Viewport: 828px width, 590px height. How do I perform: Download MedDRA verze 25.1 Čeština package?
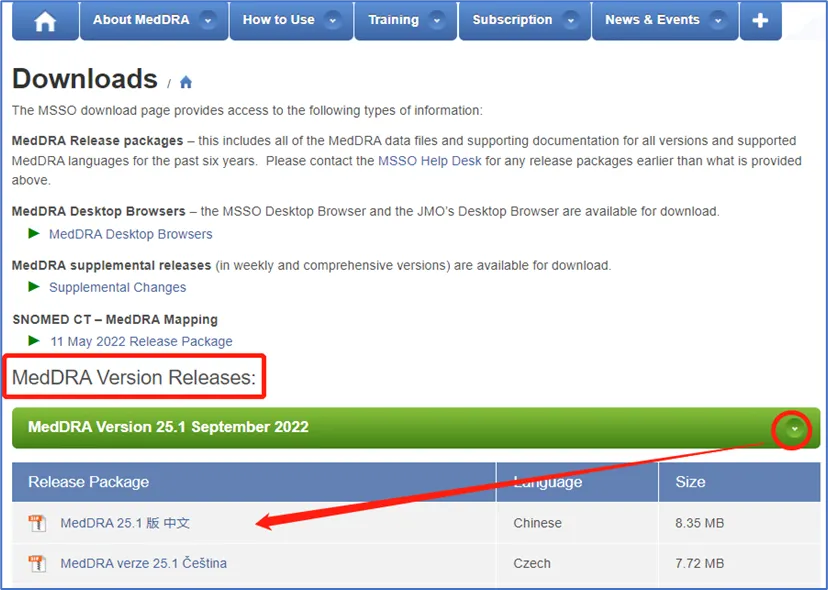click(143, 564)
